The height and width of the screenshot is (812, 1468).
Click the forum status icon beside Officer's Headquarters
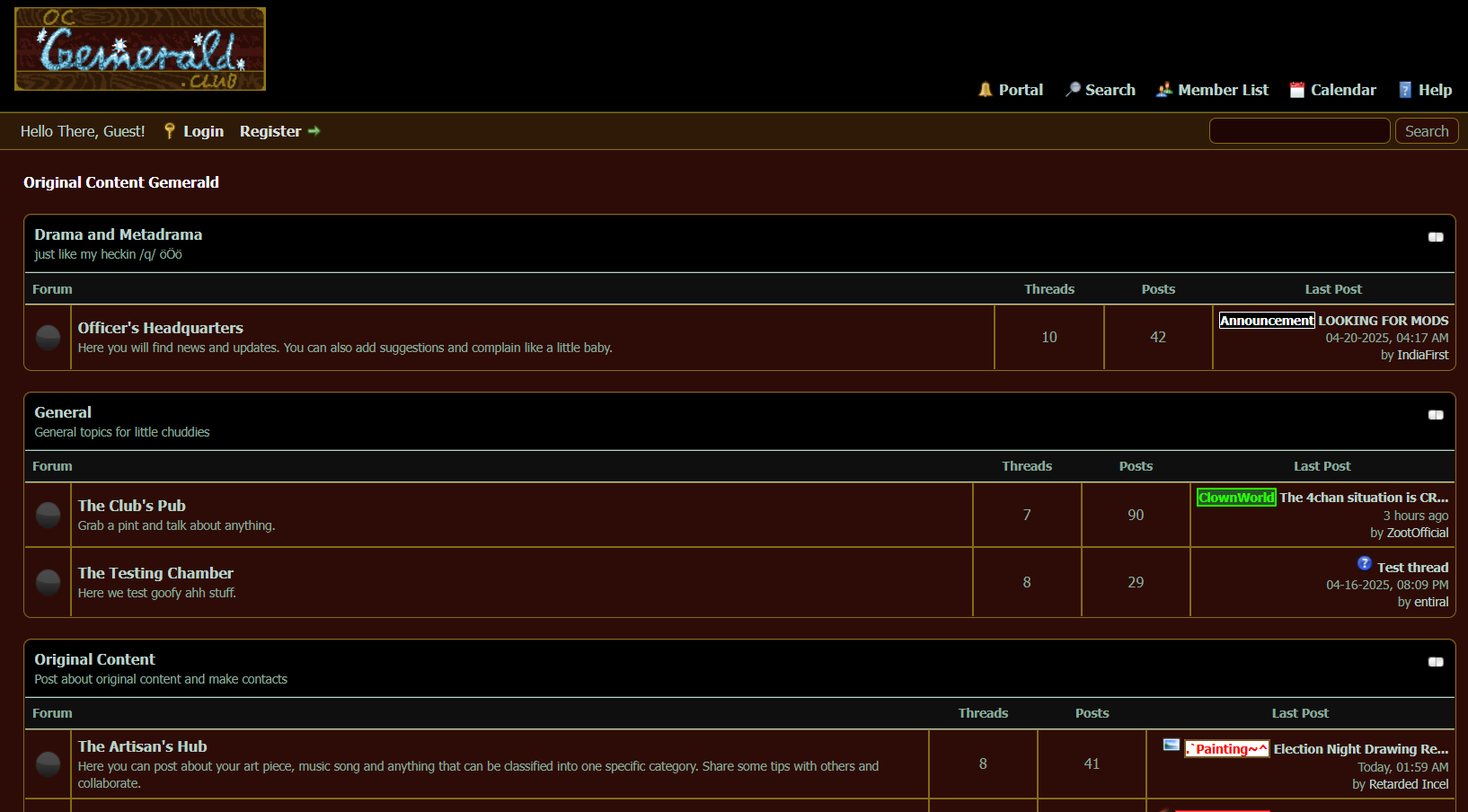click(x=48, y=338)
